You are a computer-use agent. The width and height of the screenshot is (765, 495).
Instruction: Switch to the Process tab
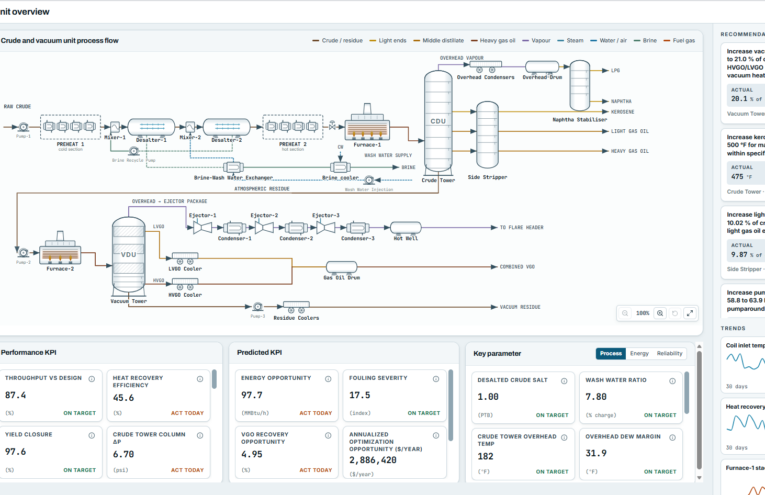(611, 354)
